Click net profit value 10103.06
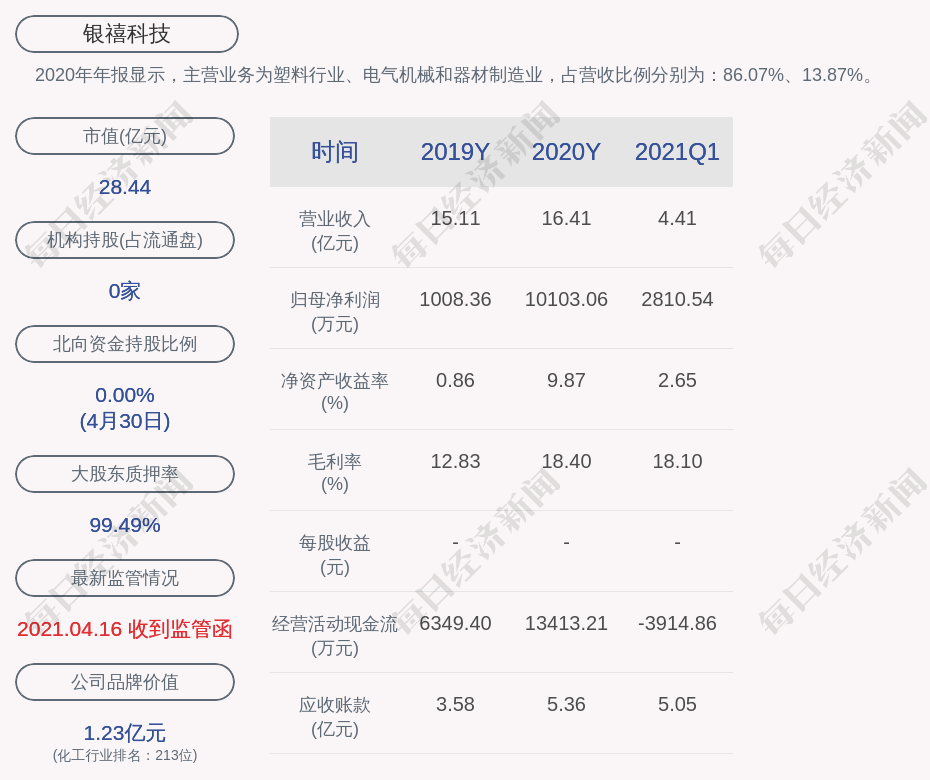The height and width of the screenshot is (780, 930). 566,300
